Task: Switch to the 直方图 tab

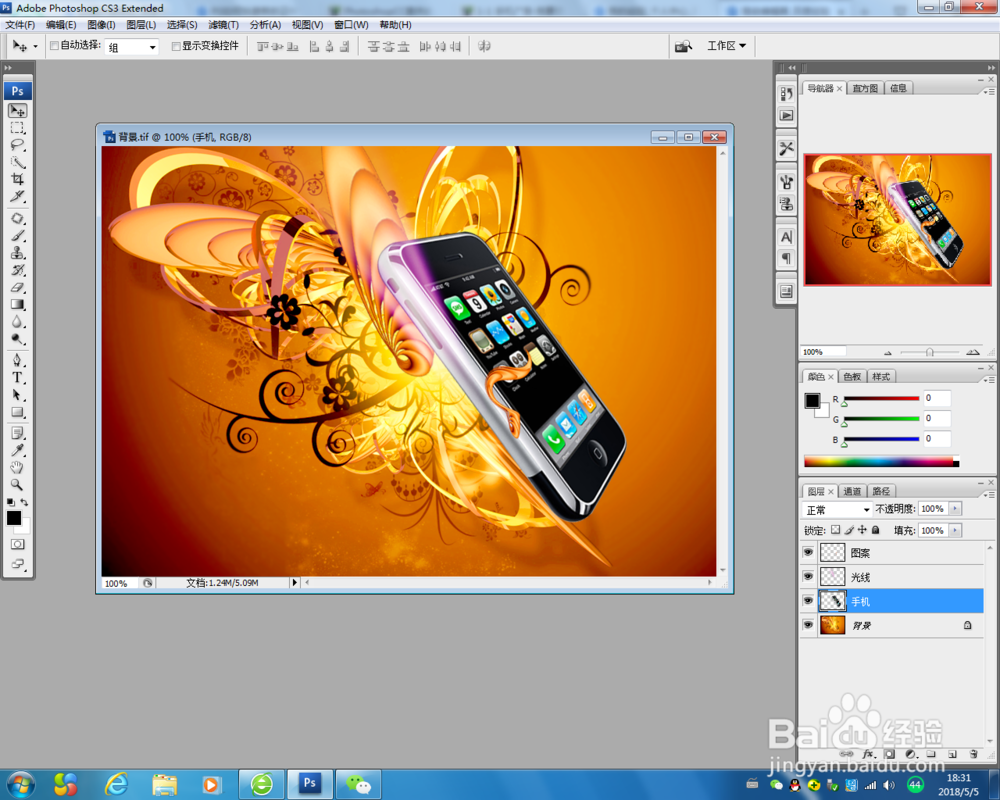Action: coord(865,88)
